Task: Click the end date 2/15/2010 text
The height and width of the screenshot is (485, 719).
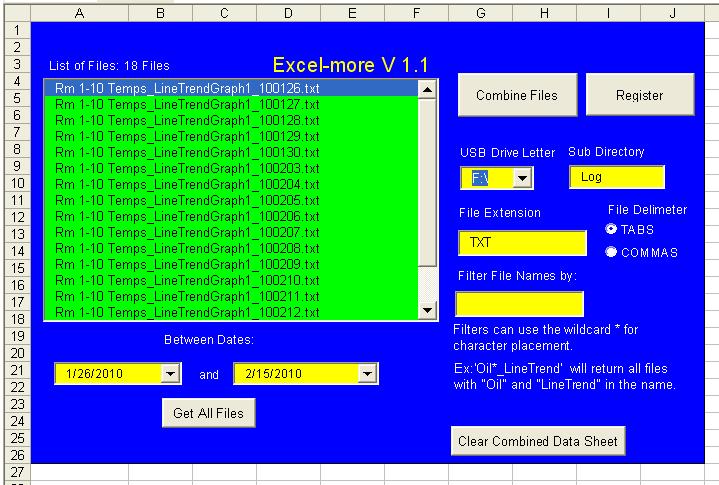Action: pos(273,374)
